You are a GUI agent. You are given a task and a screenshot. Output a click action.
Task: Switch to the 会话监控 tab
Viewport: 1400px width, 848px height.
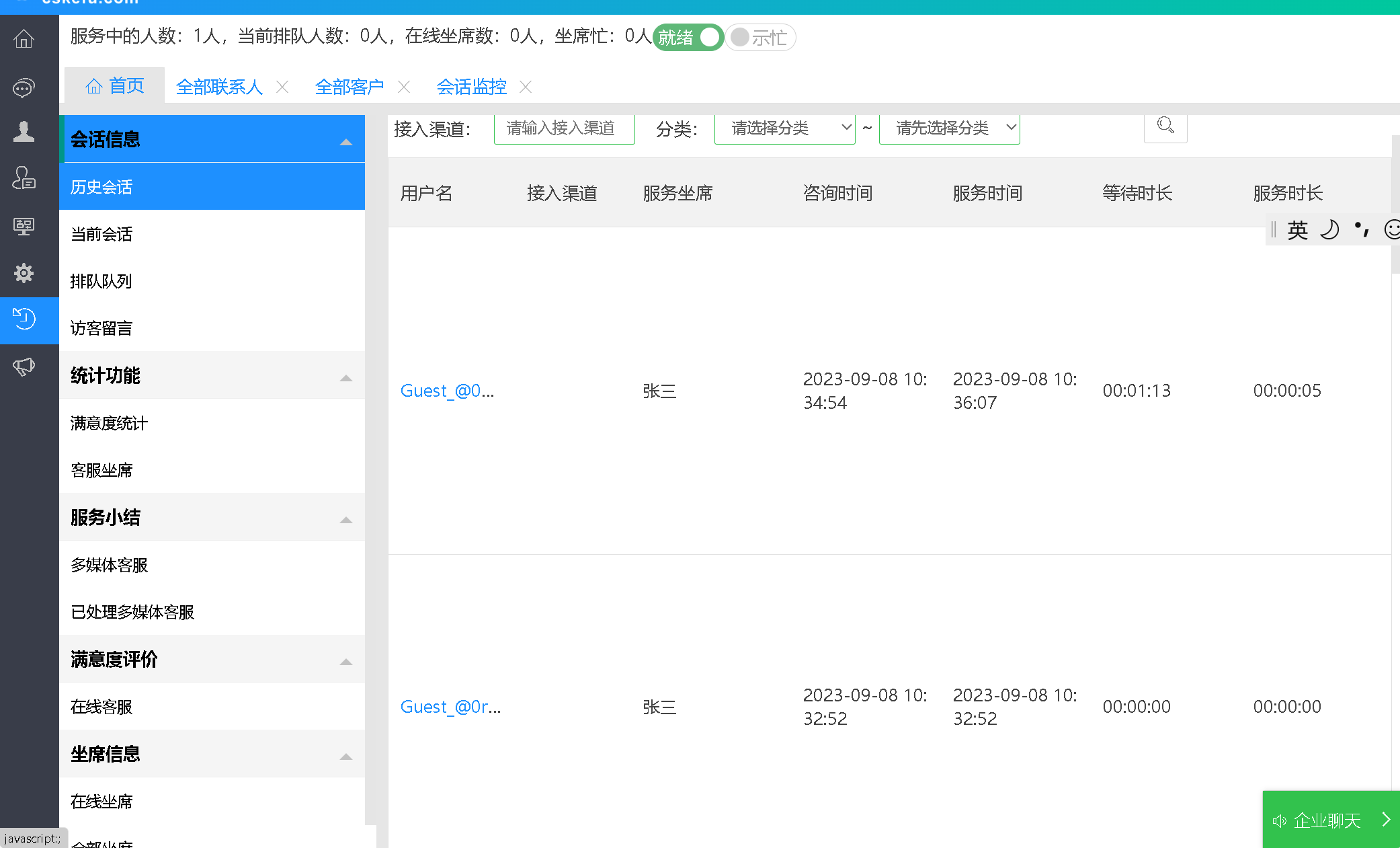[472, 87]
